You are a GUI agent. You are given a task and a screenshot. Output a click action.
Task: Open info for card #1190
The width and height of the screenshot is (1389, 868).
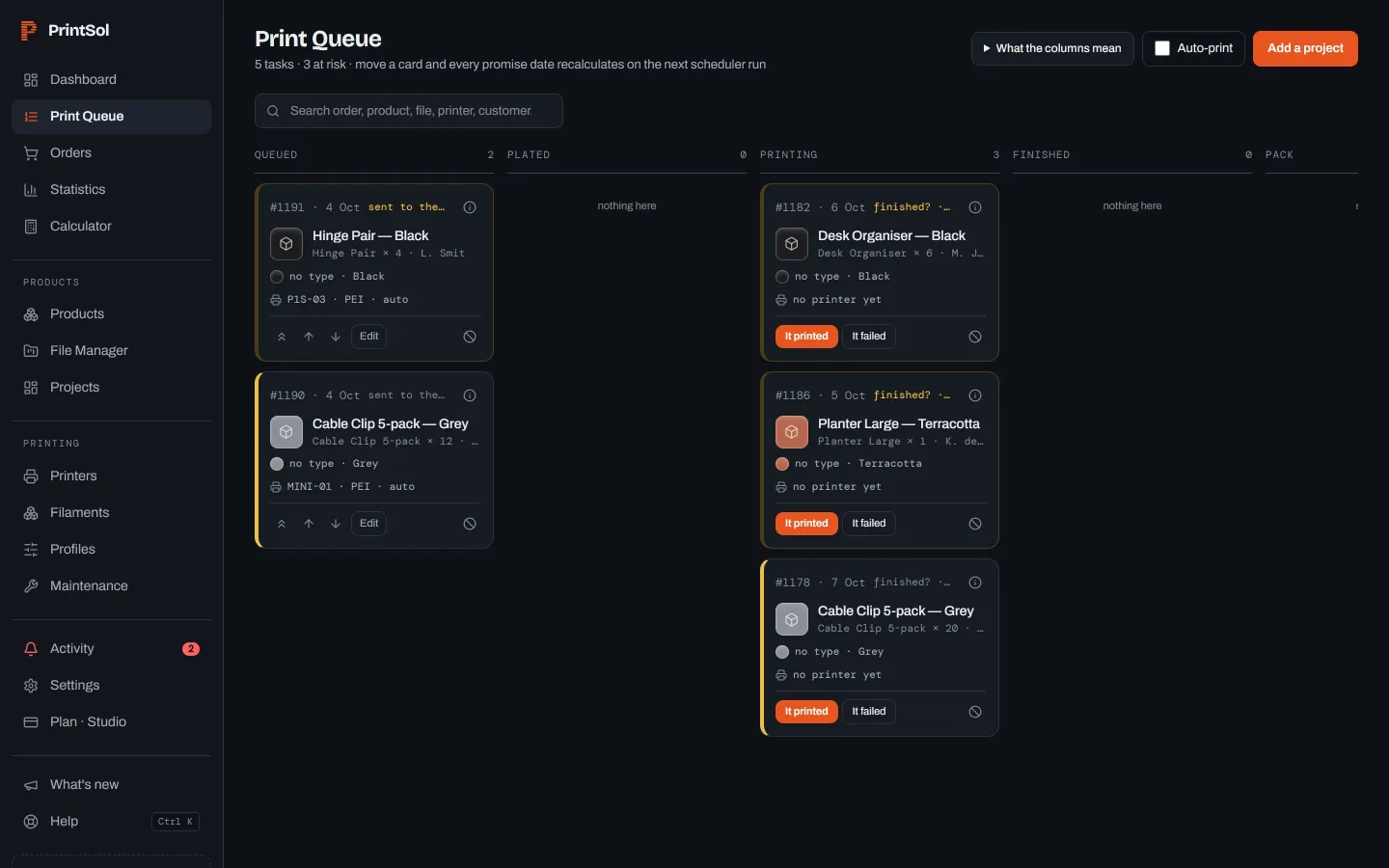pos(470,395)
